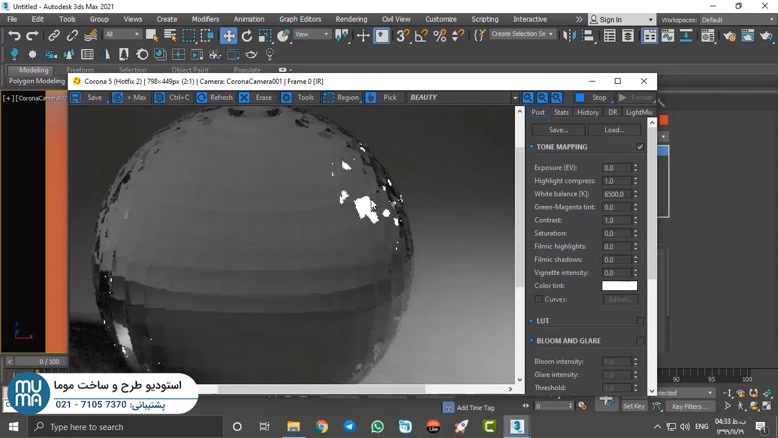Switch to the Stats tab
The image size is (778, 438).
[x=561, y=112]
